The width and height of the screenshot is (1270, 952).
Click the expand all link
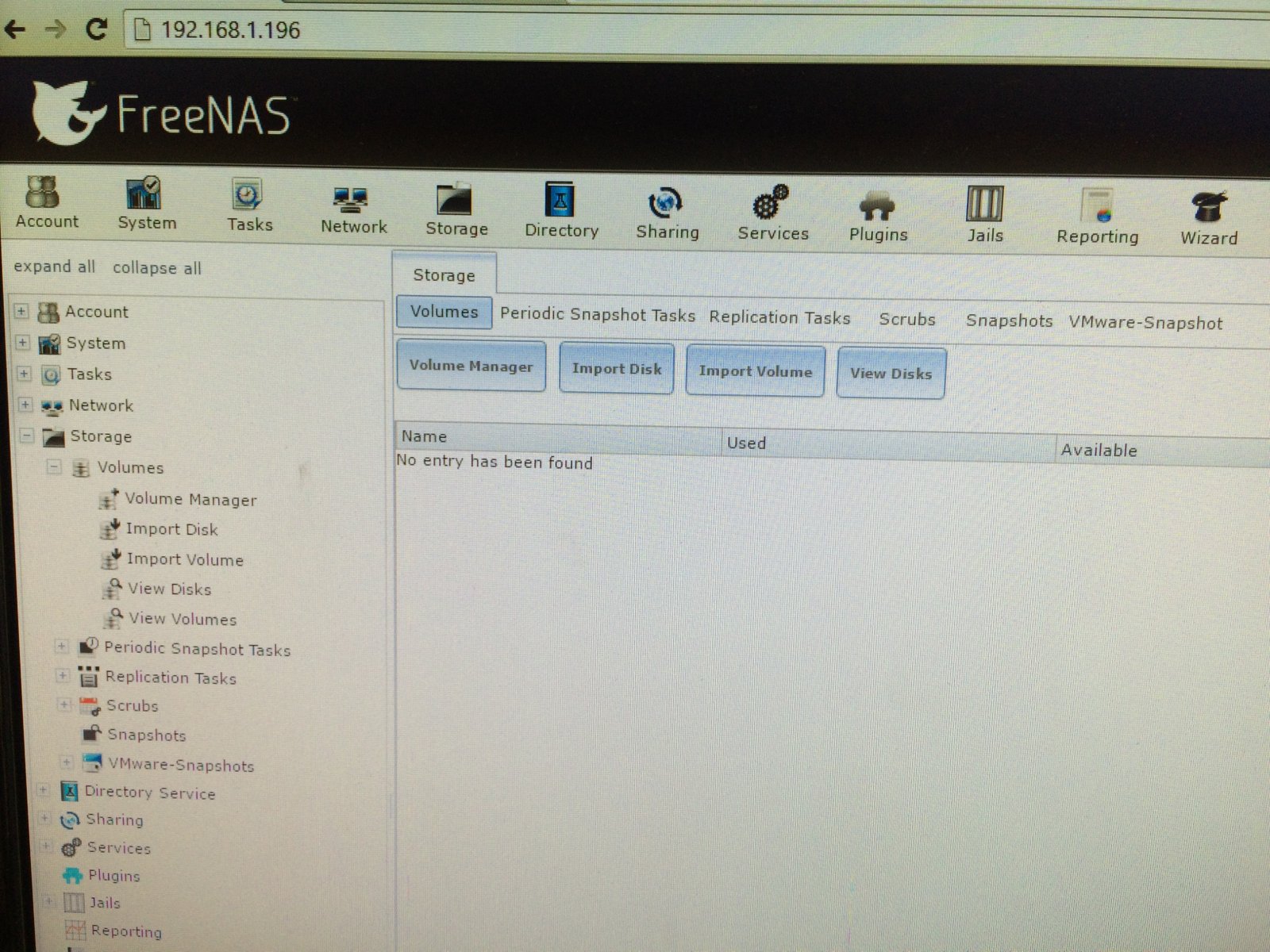click(54, 267)
